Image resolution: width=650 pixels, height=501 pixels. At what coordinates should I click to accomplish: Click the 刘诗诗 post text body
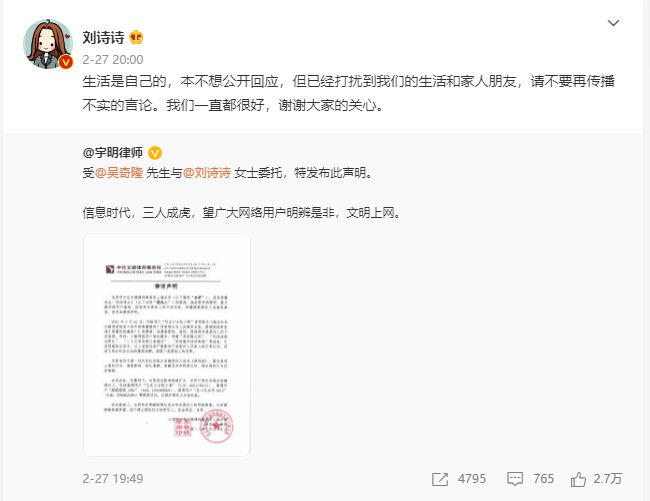(x=348, y=93)
